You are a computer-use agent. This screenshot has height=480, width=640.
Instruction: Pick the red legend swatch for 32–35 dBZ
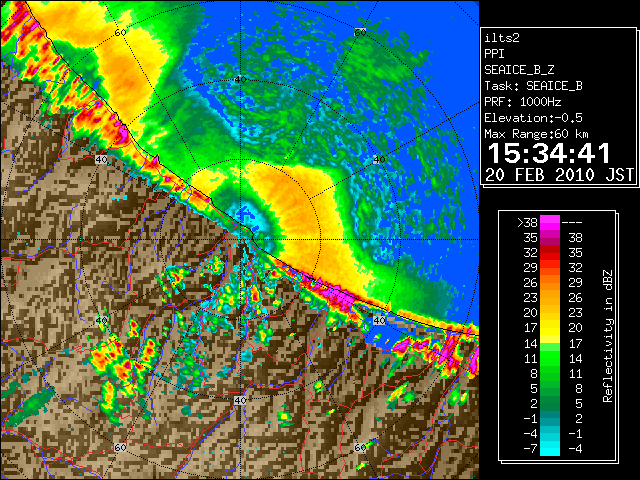pyautogui.click(x=550, y=253)
